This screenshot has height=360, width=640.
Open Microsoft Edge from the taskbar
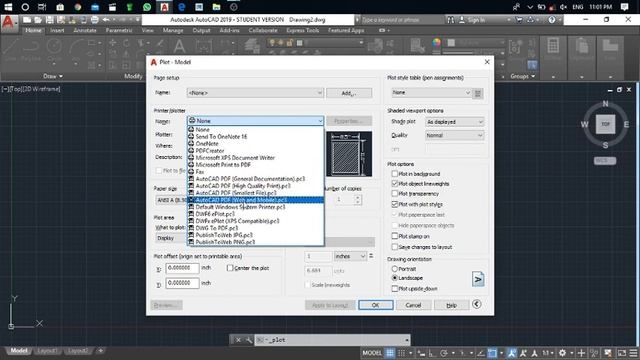click(182, 7)
